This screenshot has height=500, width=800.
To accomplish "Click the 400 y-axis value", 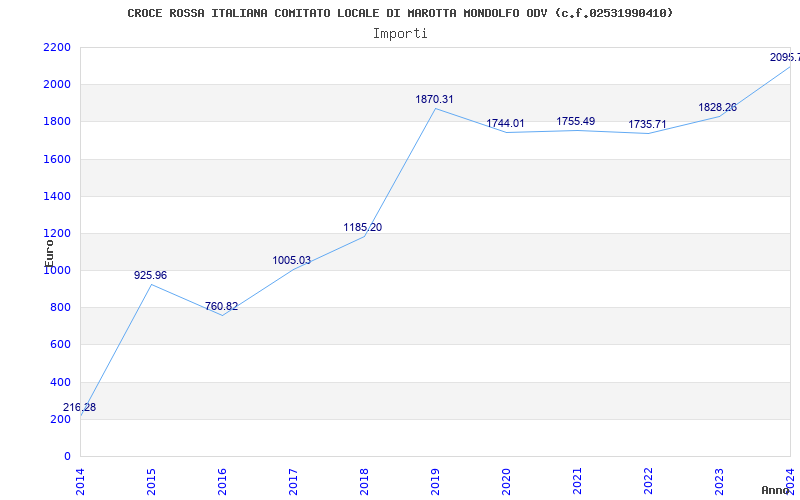I will coord(61,382).
